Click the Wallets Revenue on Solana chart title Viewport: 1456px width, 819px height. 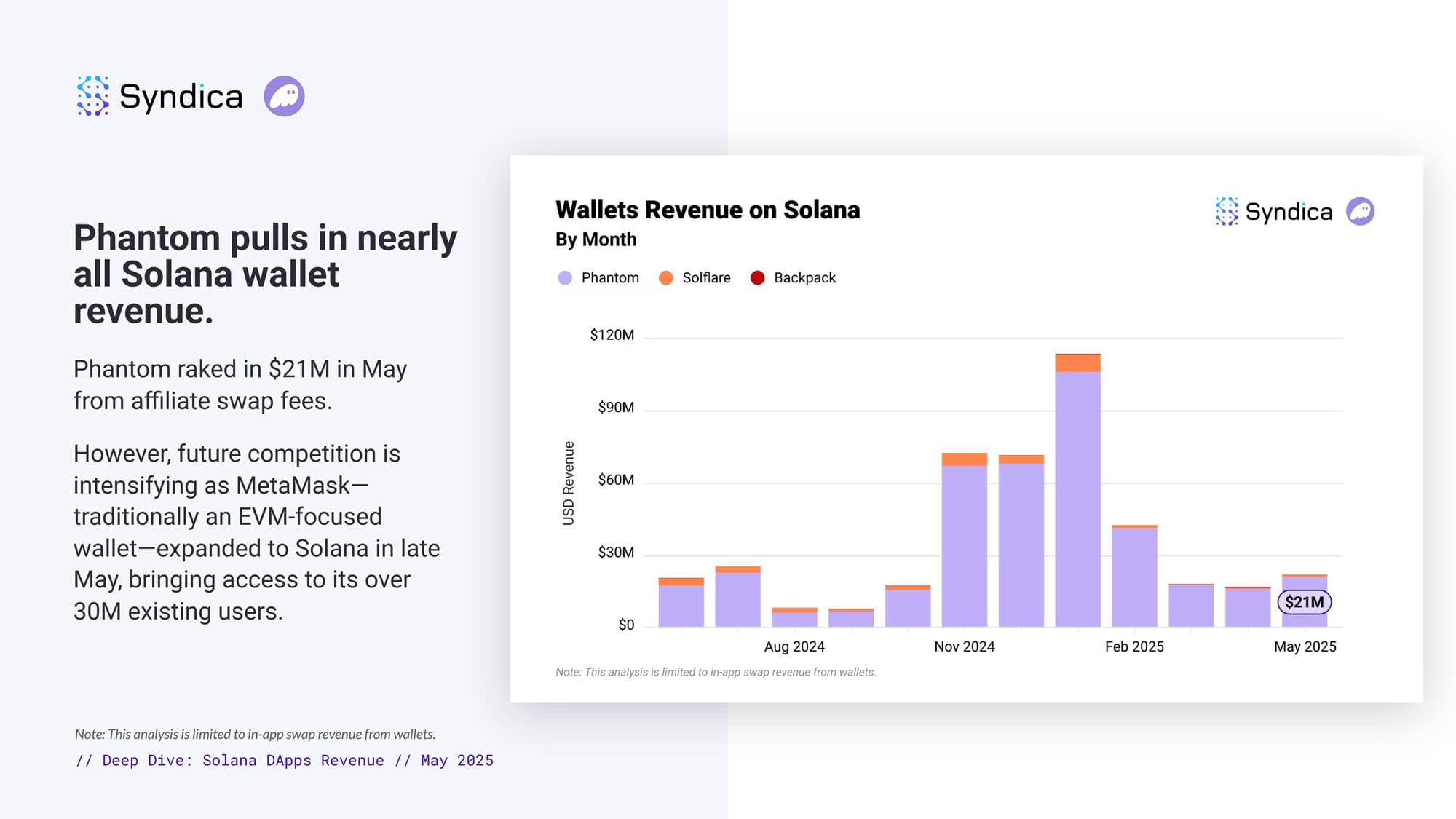coord(708,210)
